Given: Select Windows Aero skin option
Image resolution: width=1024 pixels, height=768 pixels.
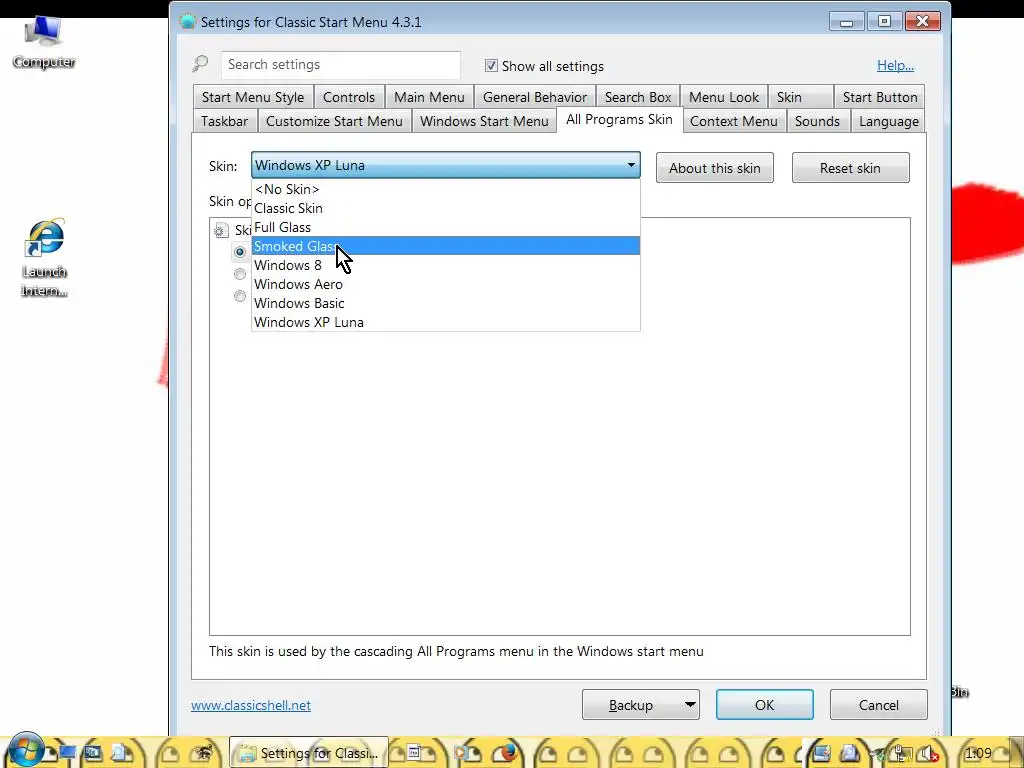Looking at the screenshot, I should (x=445, y=284).
